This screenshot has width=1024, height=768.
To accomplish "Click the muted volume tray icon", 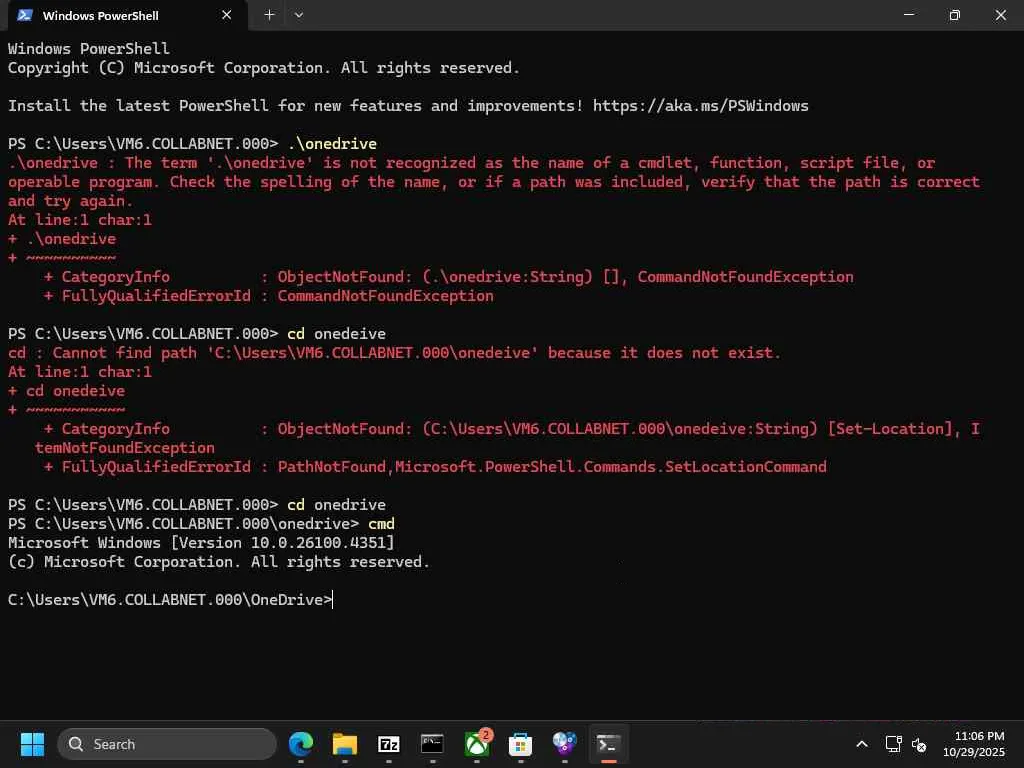I will point(919,744).
